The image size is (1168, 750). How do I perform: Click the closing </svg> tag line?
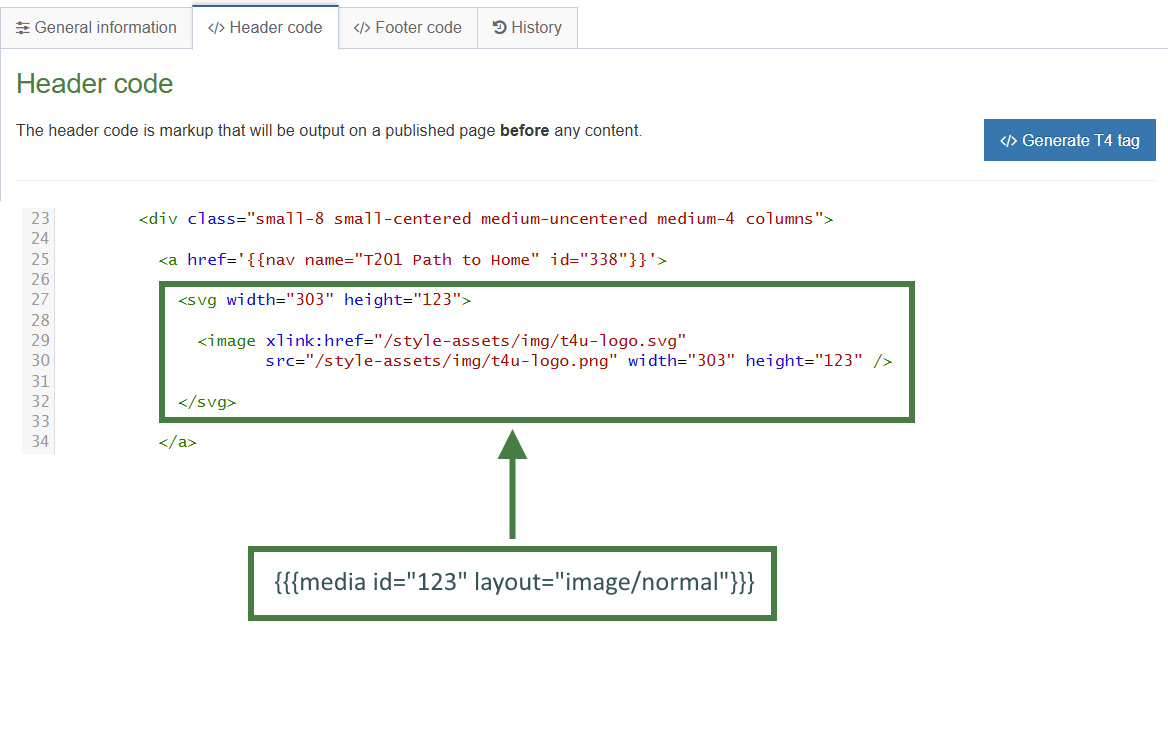coord(207,402)
